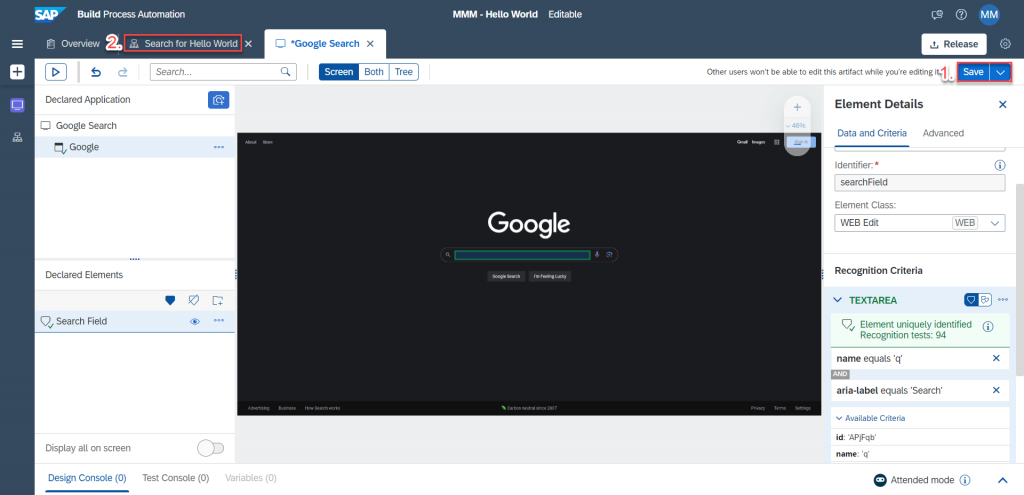Open the 46% zoom level dropdown
Image resolution: width=1024 pixels, height=495 pixels.
(x=797, y=125)
